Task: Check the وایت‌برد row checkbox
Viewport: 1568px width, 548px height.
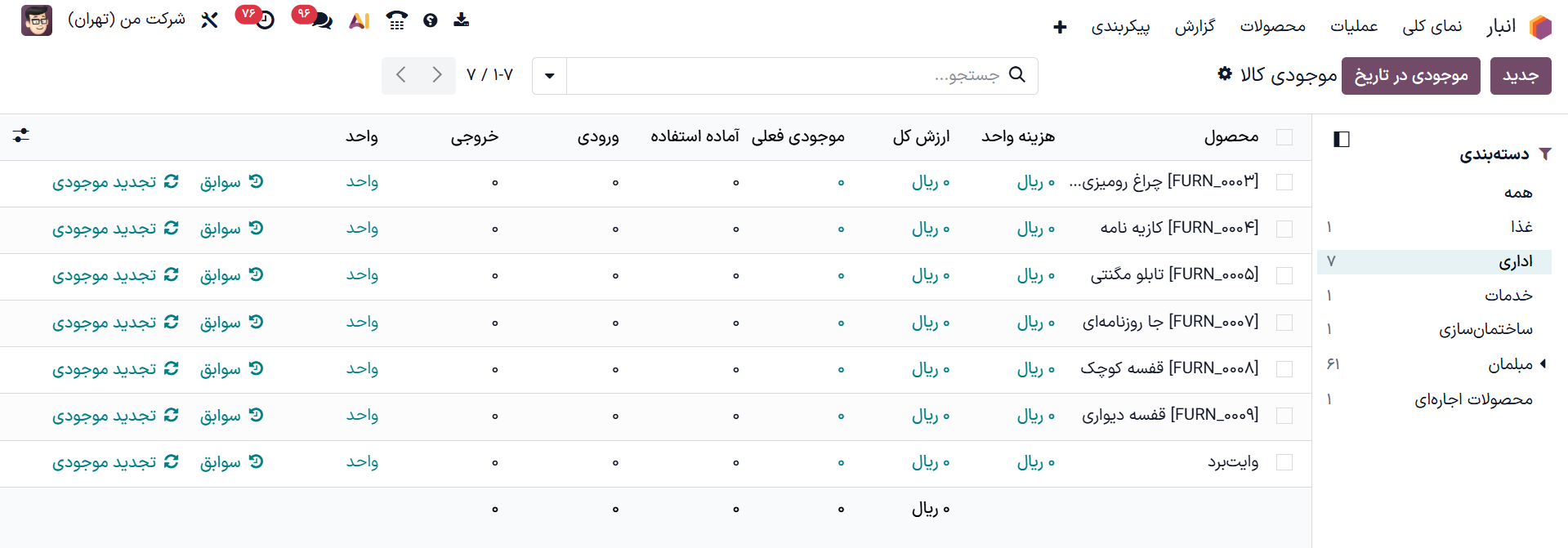Action: click(1284, 462)
